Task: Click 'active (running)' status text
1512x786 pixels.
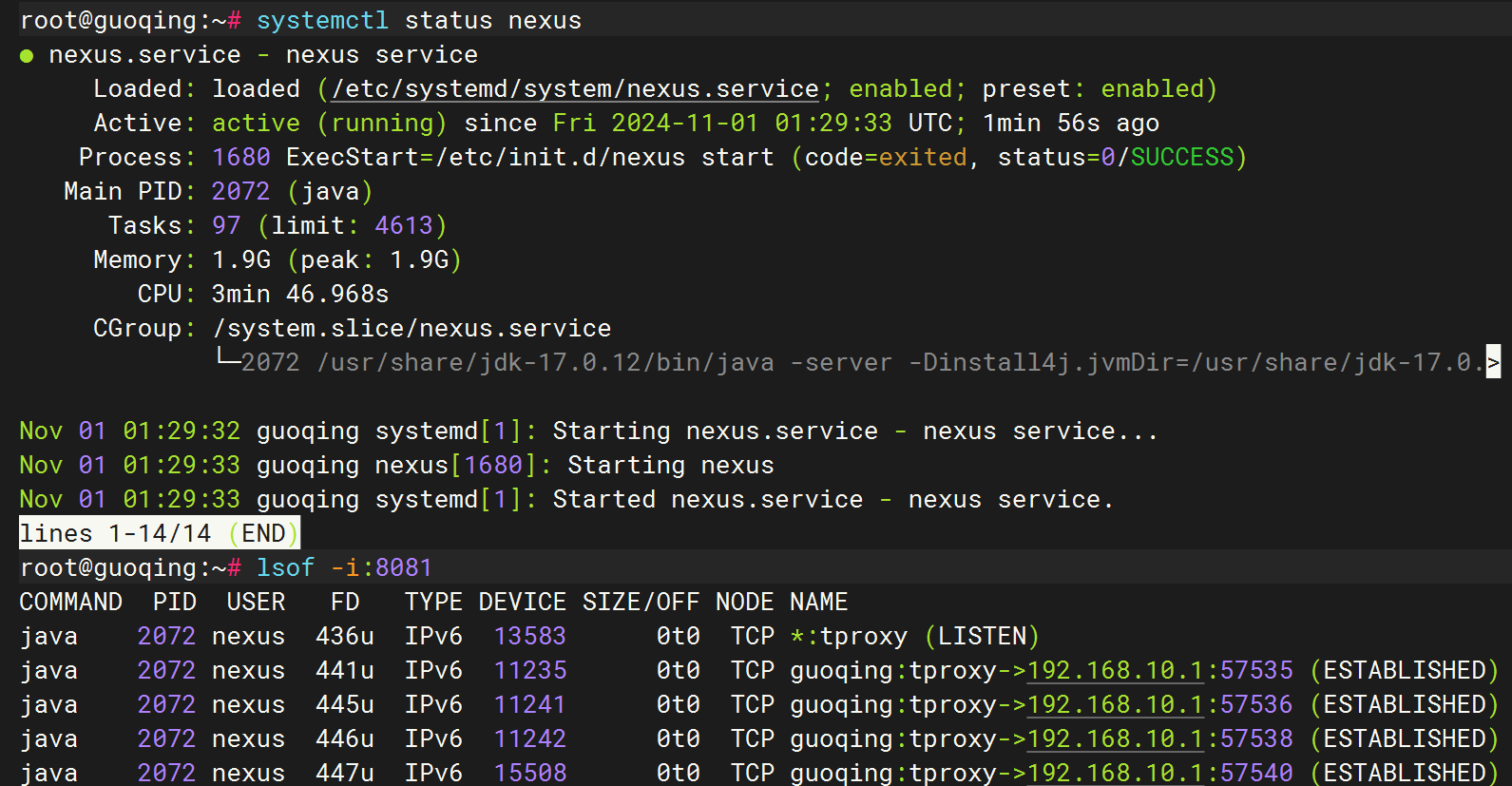Action: coord(329,124)
